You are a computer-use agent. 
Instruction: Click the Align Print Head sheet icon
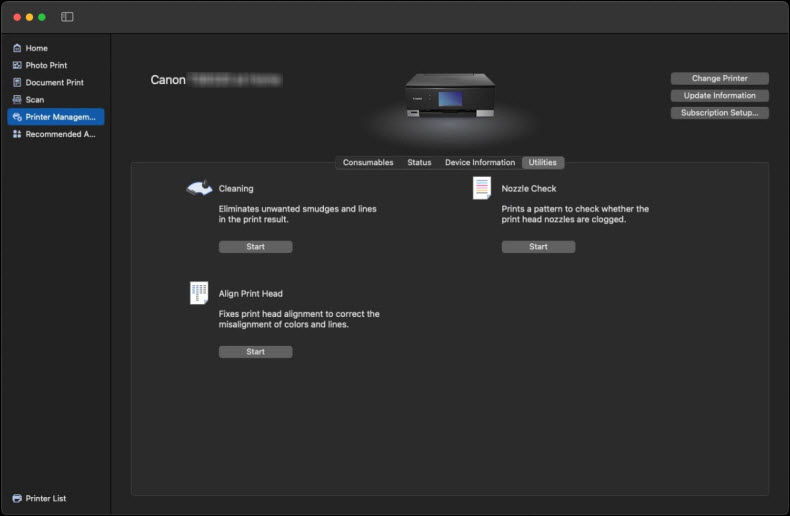199,293
